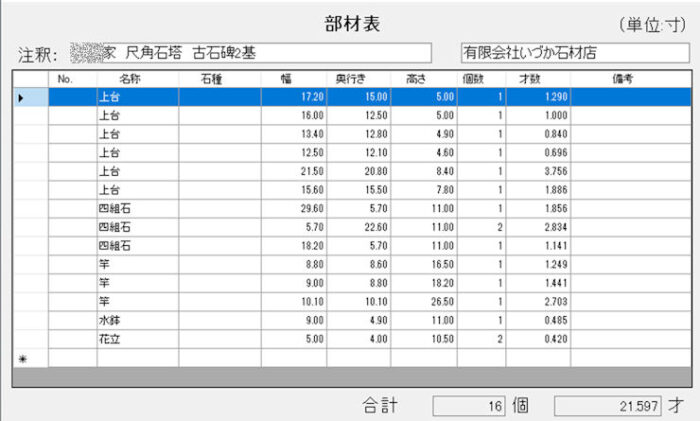Image resolution: width=700 pixels, height=421 pixels.
Task: Click the height cell with value 26.50
Action: tap(424, 301)
